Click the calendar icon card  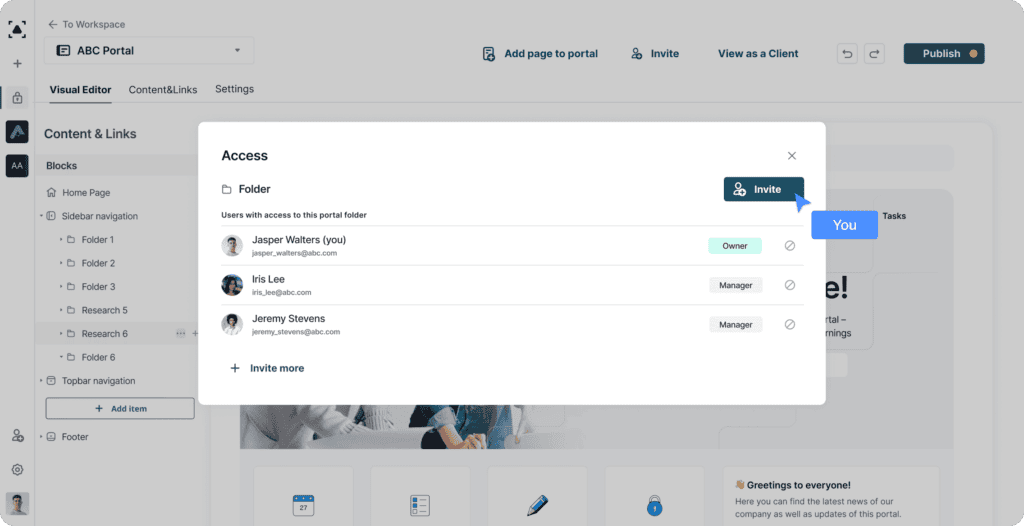pos(303,505)
